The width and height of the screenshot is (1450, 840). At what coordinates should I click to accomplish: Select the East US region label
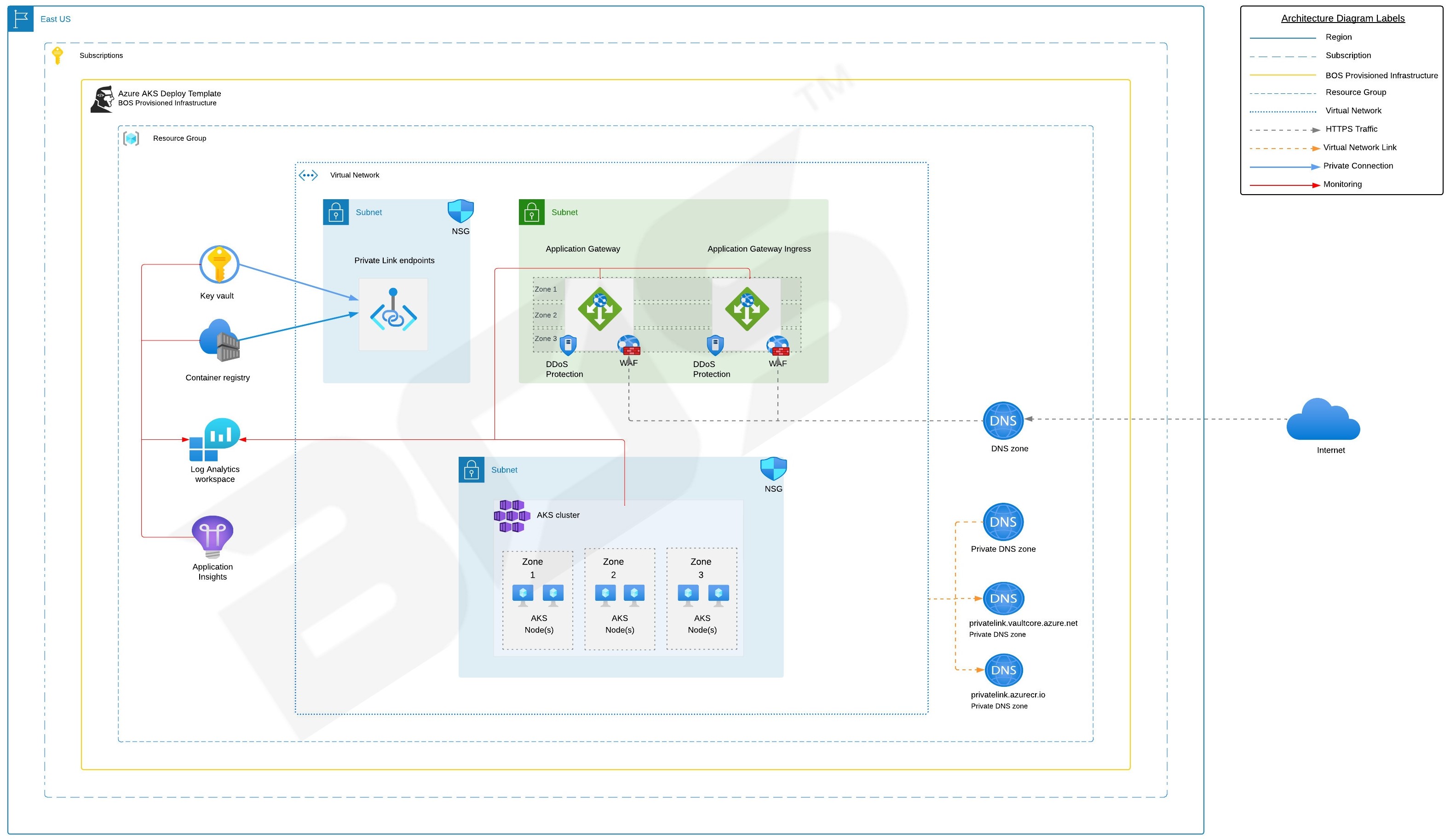coord(55,19)
